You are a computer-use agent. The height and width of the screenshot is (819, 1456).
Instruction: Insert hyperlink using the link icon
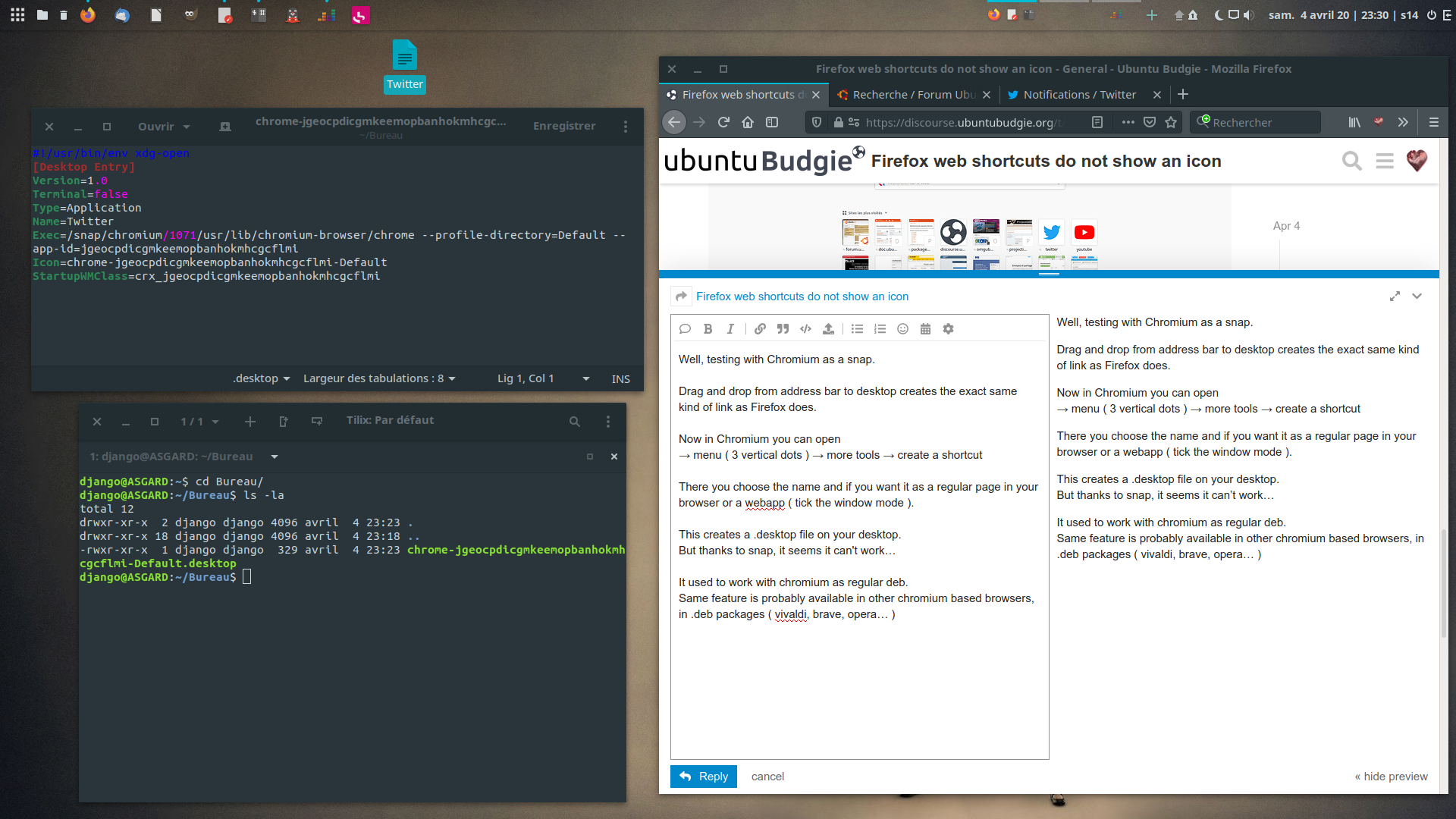click(x=760, y=329)
